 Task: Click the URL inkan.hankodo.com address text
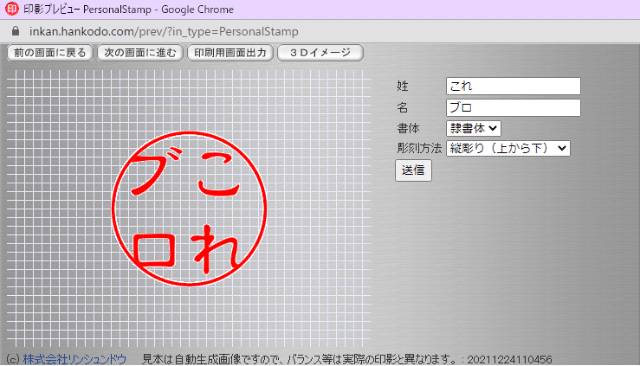(x=163, y=31)
